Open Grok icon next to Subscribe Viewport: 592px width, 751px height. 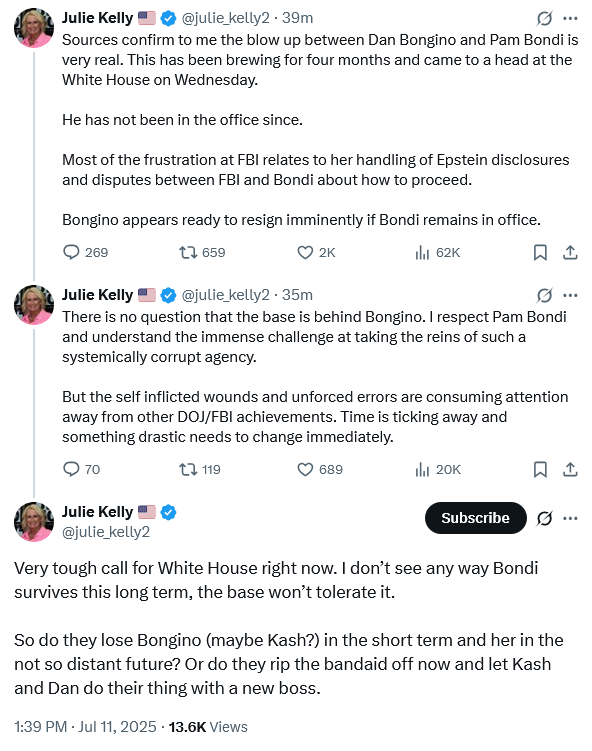tap(544, 518)
